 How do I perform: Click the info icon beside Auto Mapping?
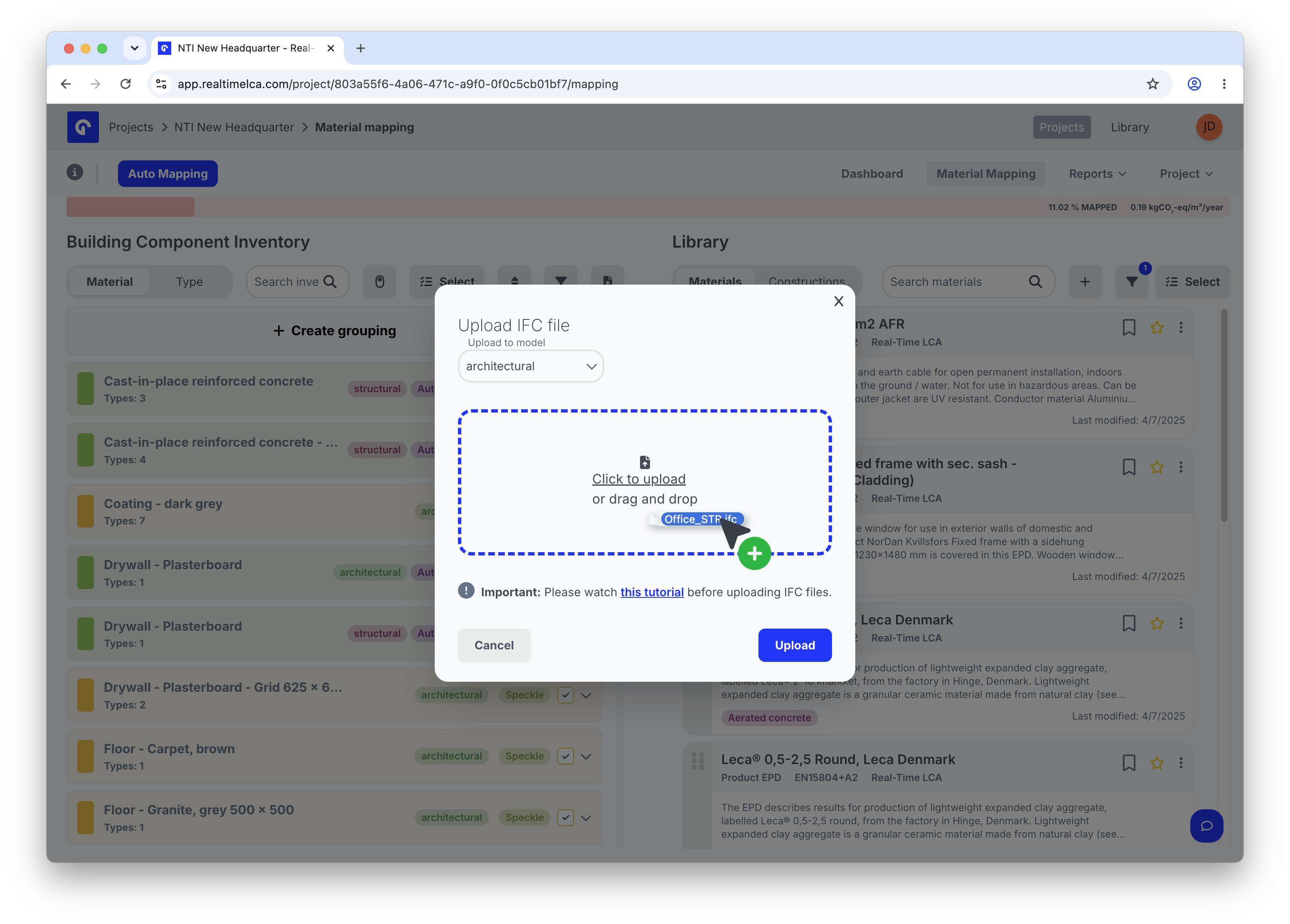(74, 172)
